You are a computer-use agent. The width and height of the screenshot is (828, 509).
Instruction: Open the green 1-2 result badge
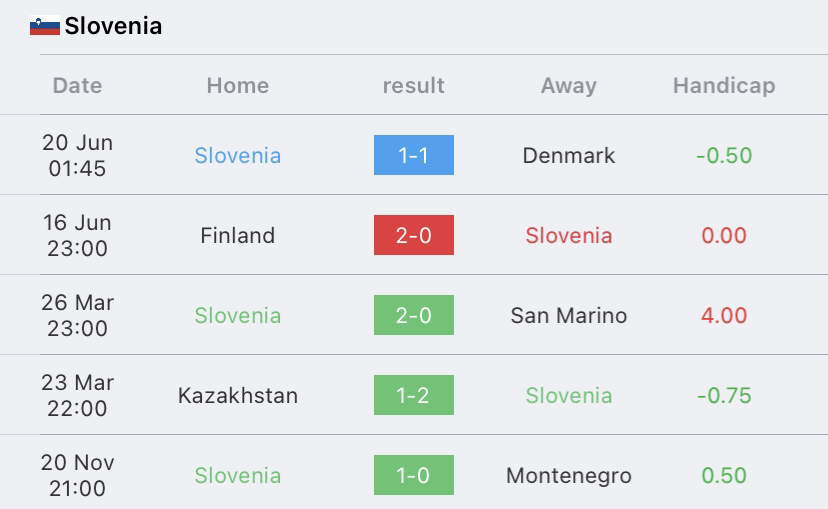pos(413,395)
